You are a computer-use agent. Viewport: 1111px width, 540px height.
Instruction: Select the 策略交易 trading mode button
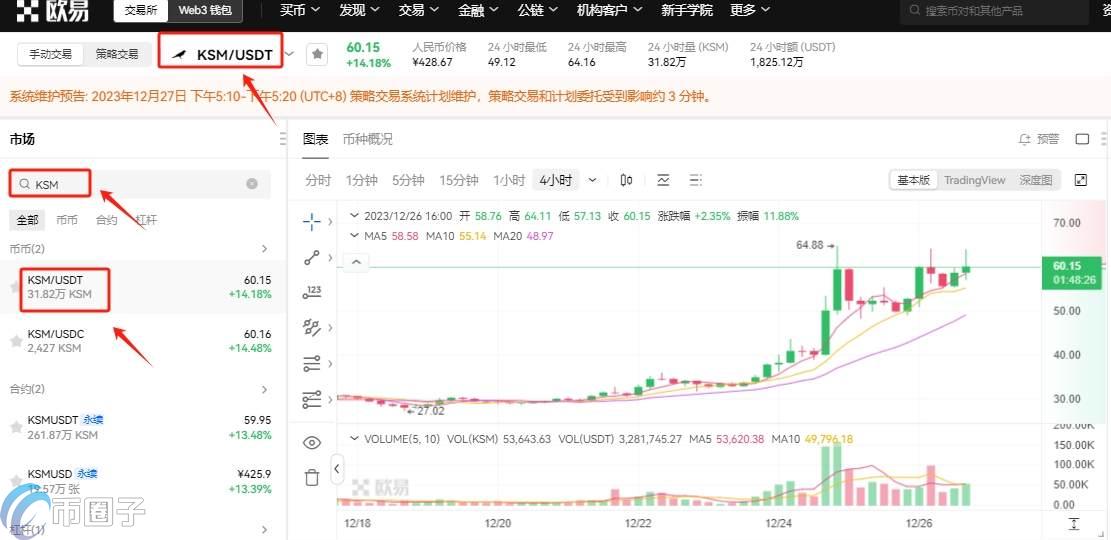(117, 54)
